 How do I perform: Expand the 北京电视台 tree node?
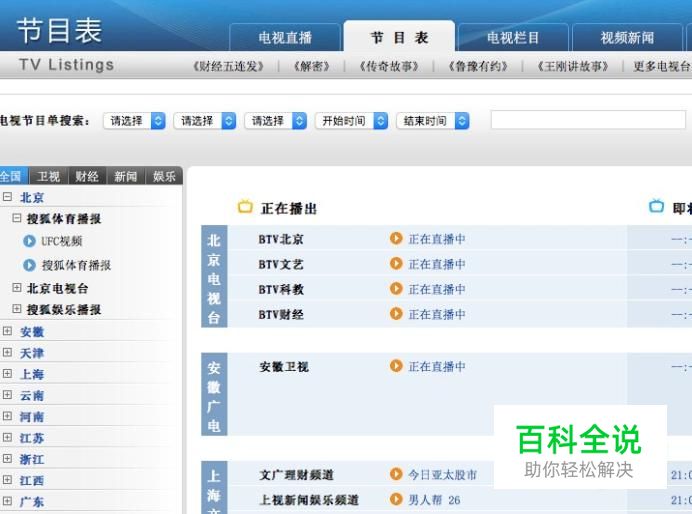pos(17,288)
